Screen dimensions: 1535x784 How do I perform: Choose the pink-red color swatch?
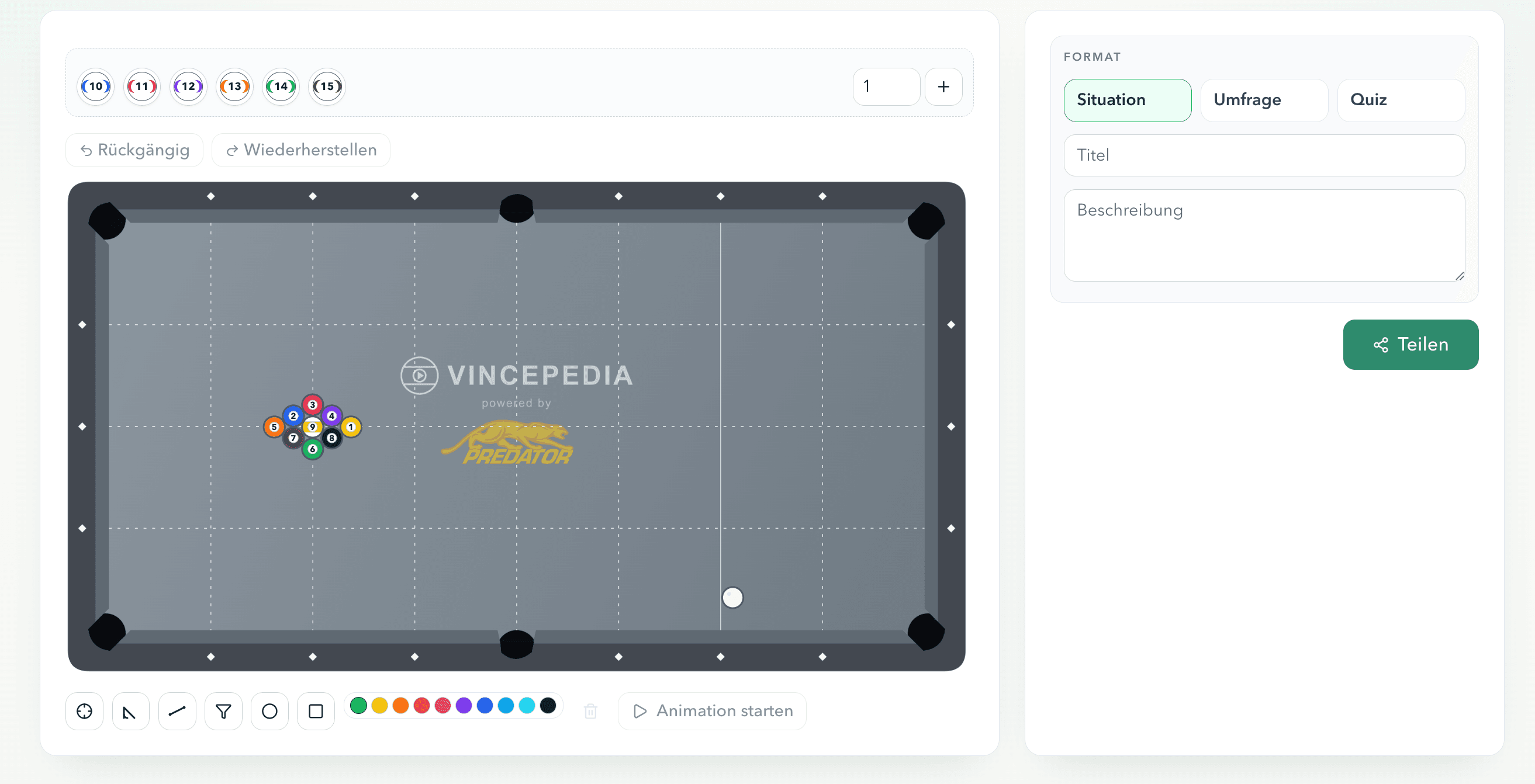coord(442,706)
